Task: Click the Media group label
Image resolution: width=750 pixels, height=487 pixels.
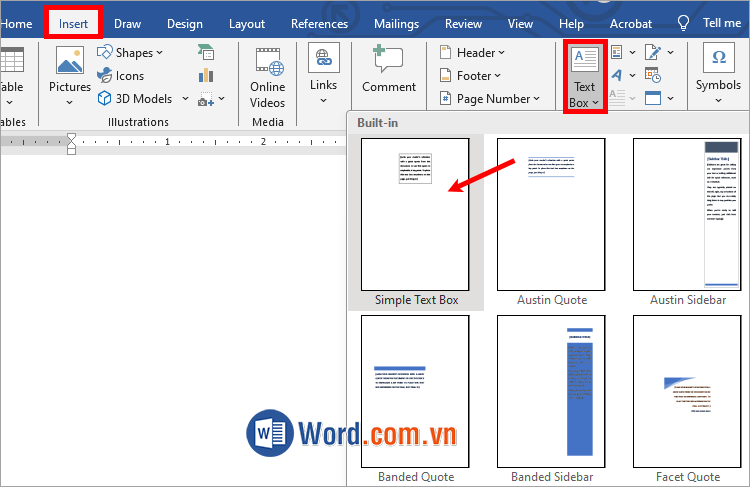Action: pos(268,122)
